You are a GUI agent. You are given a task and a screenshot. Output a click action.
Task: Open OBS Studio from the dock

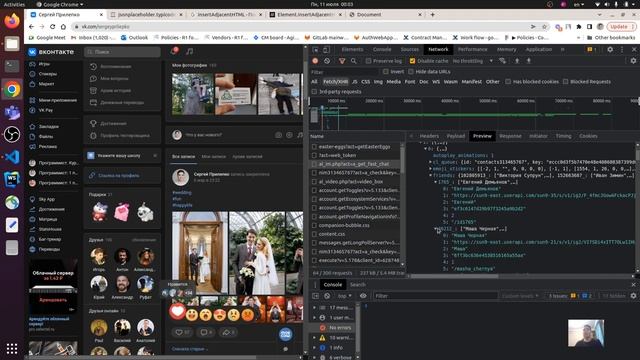(12, 134)
